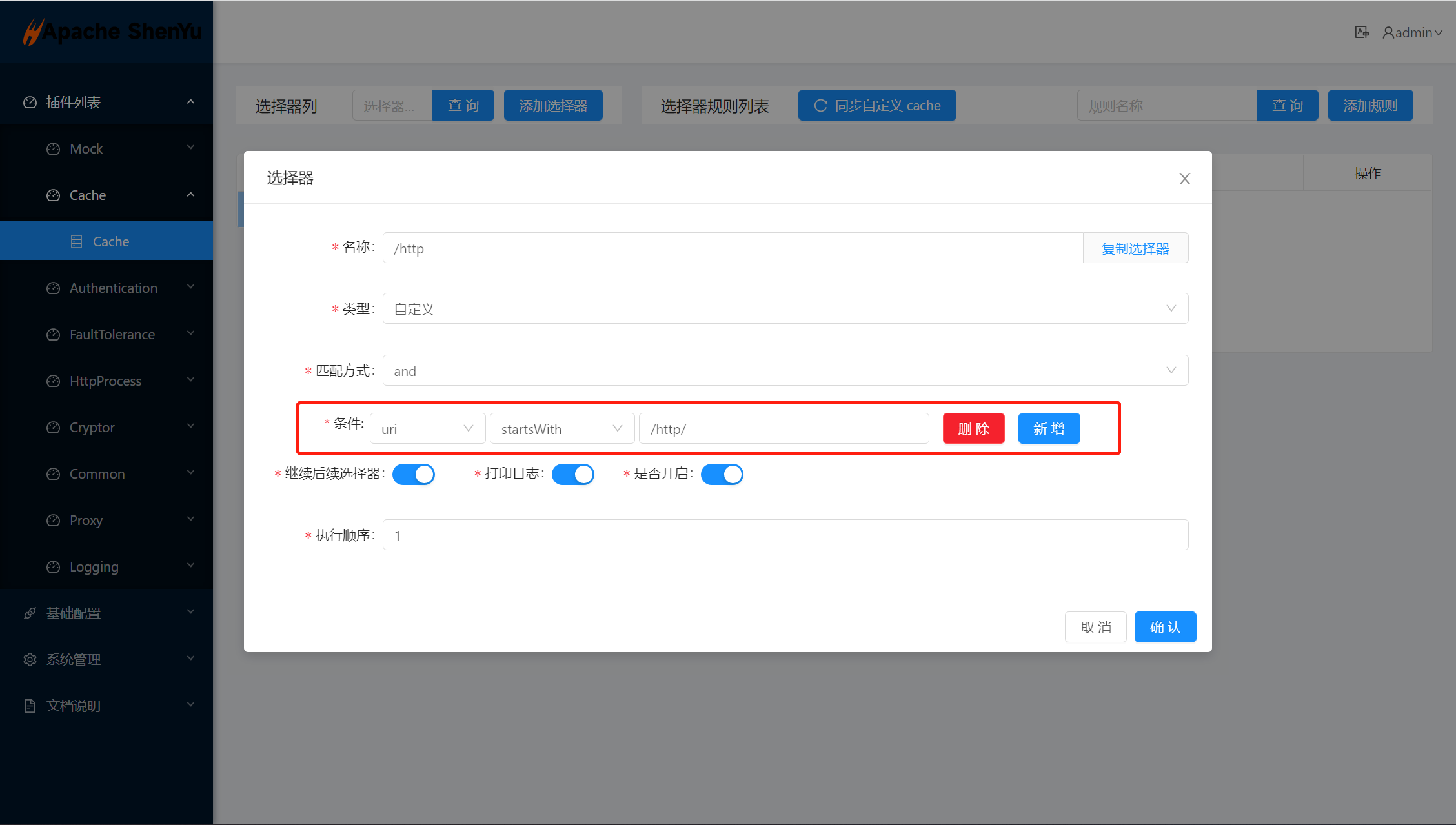The image size is (1456, 825).
Task: Click the refresh icon in 同步自定义 cache
Action: pyautogui.click(x=820, y=106)
